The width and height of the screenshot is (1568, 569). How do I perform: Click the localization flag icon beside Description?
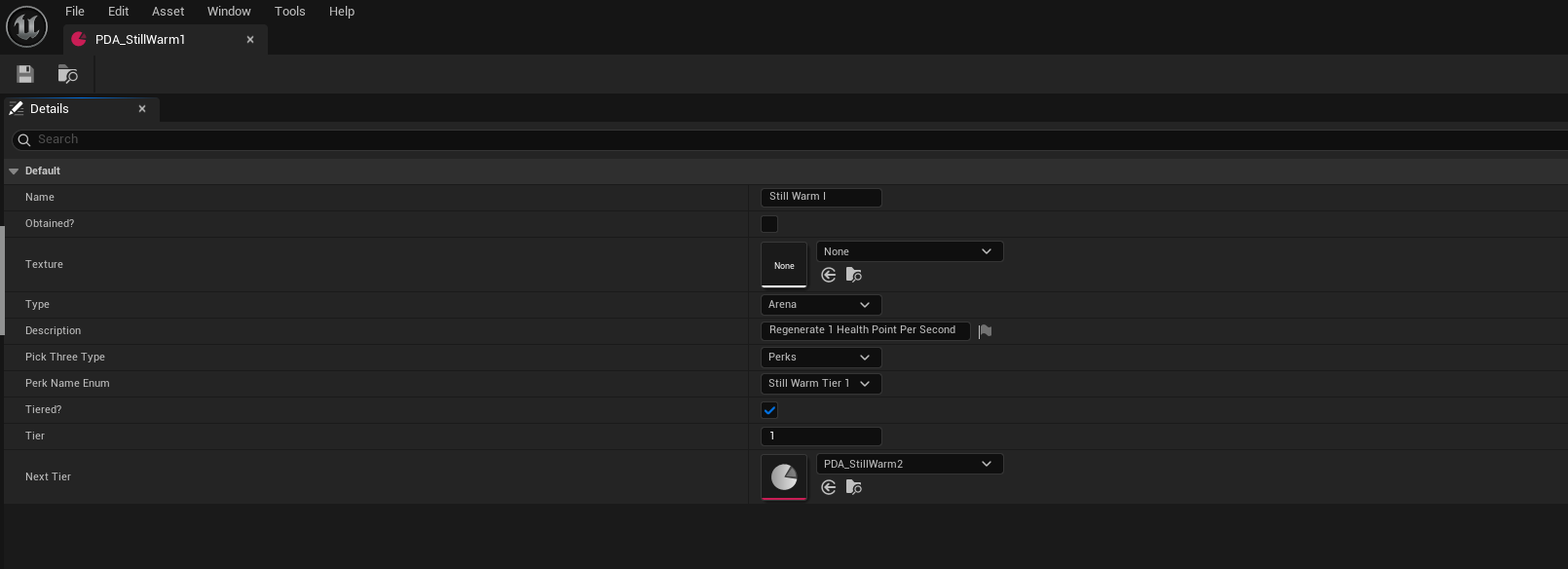tap(986, 331)
